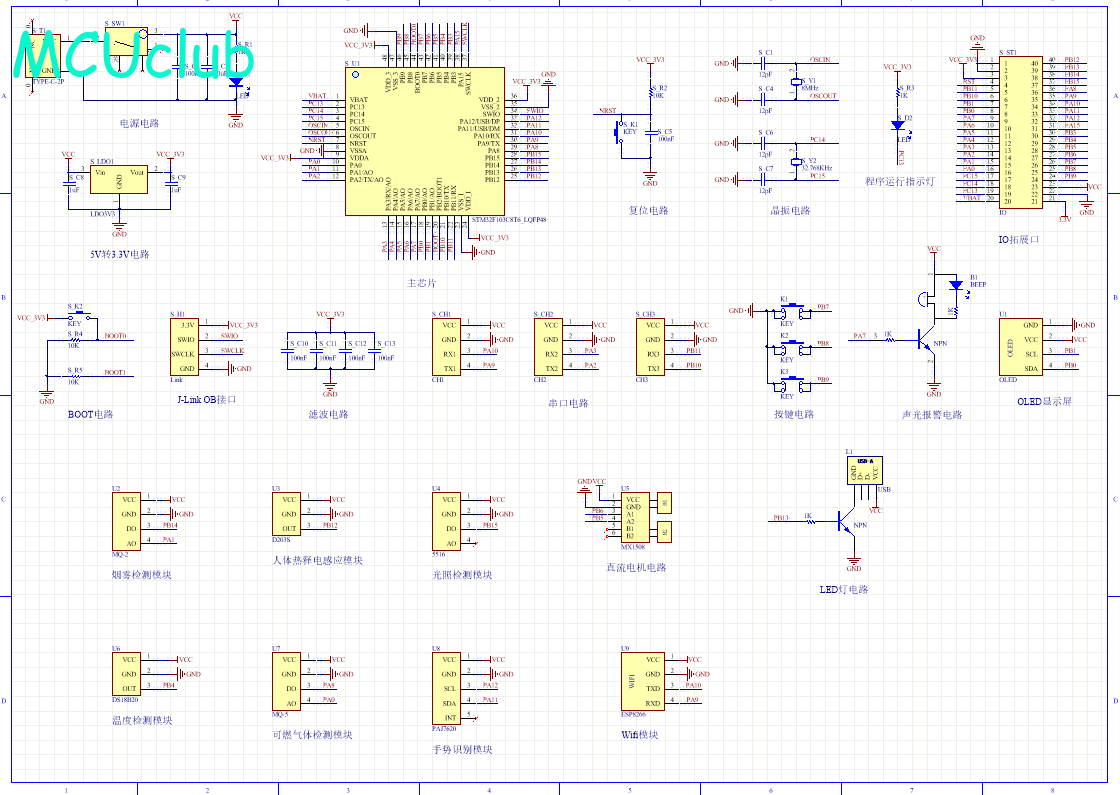Image resolution: width=1120 pixels, height=795 pixels.
Task: Click the OLED display module symbol
Action: 1021,346
